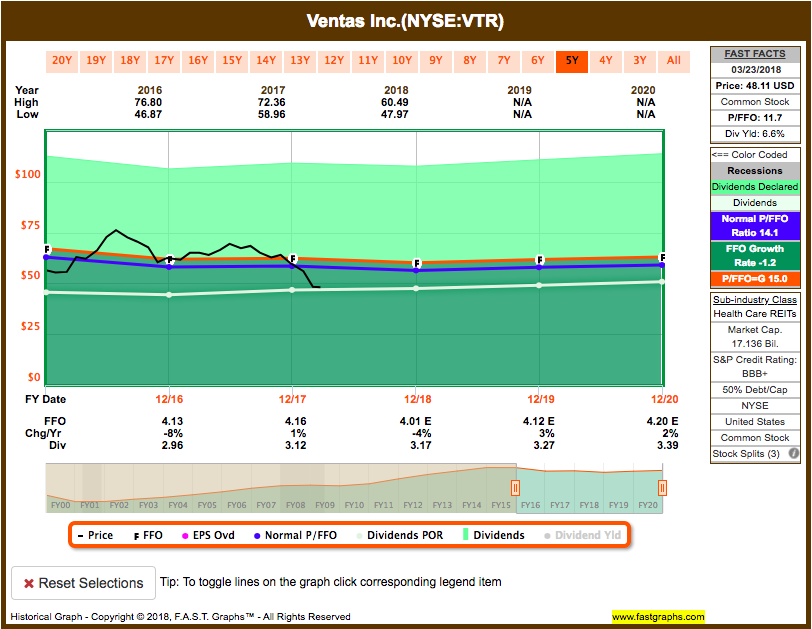Click the 17.136 Bil. market cap
This screenshot has width=812, height=629.
pyautogui.click(x=755, y=343)
